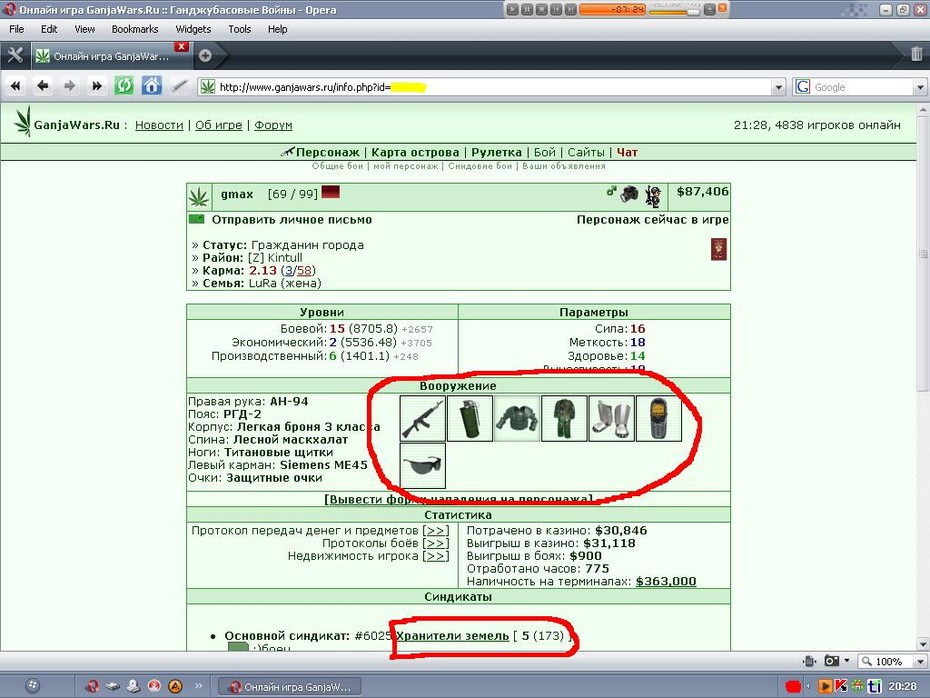Click into the URL address field
This screenshot has height=698, width=930.
pyautogui.click(x=492, y=87)
